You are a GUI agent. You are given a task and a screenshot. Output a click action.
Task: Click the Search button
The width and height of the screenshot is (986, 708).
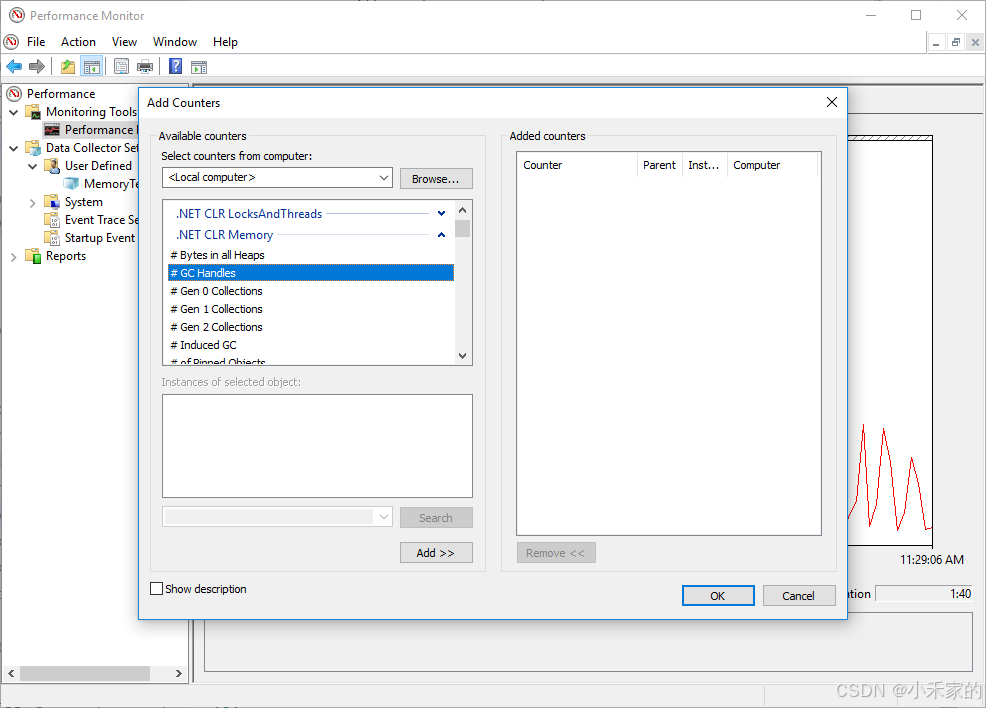(436, 517)
